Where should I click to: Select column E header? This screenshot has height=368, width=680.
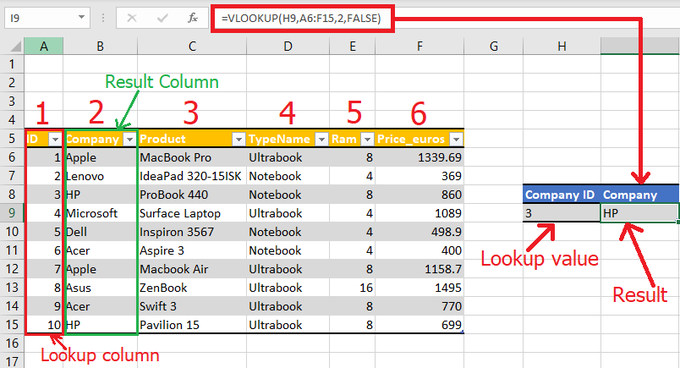pos(353,46)
